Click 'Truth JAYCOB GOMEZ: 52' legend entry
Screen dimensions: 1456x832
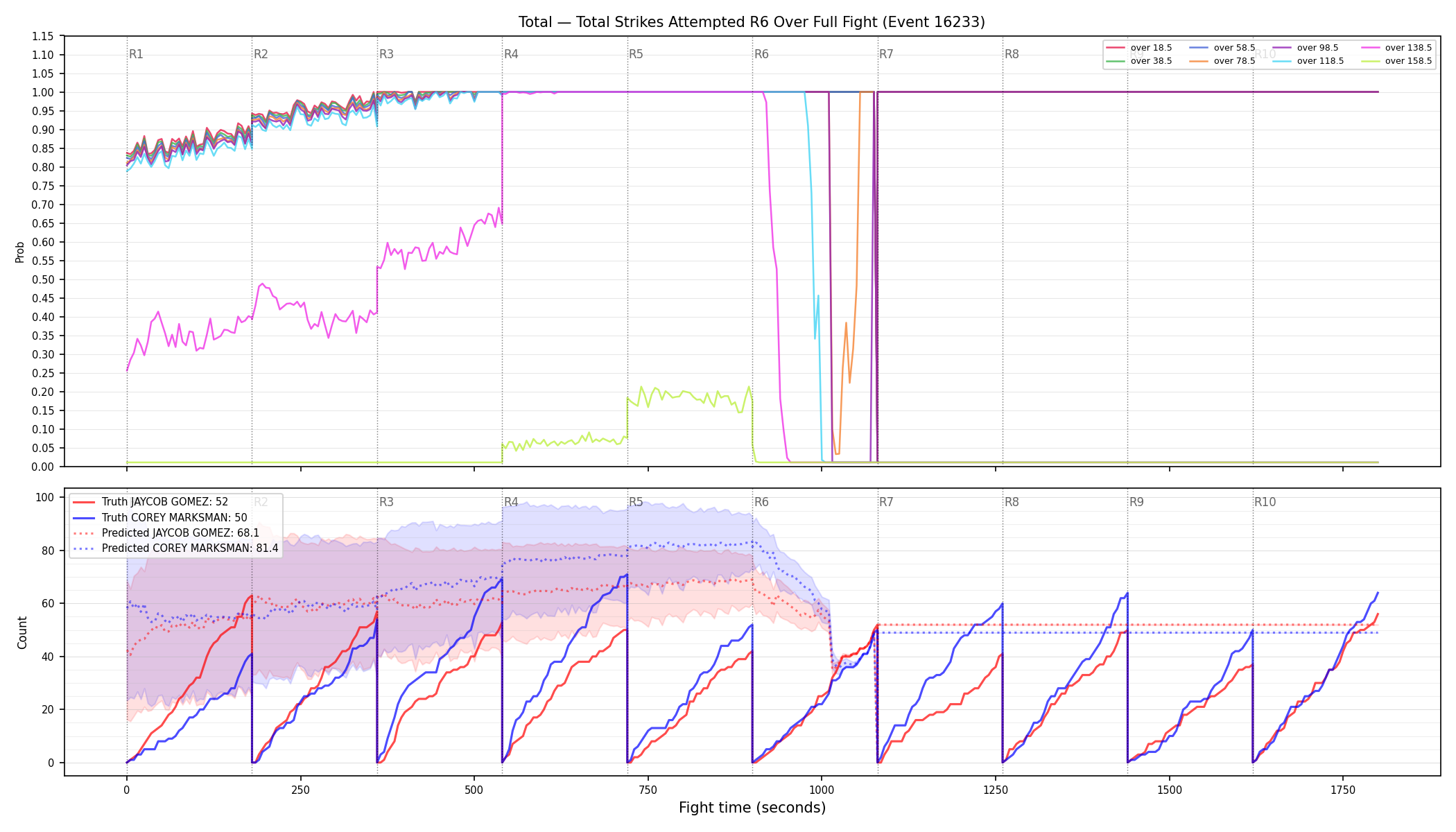(x=150, y=502)
